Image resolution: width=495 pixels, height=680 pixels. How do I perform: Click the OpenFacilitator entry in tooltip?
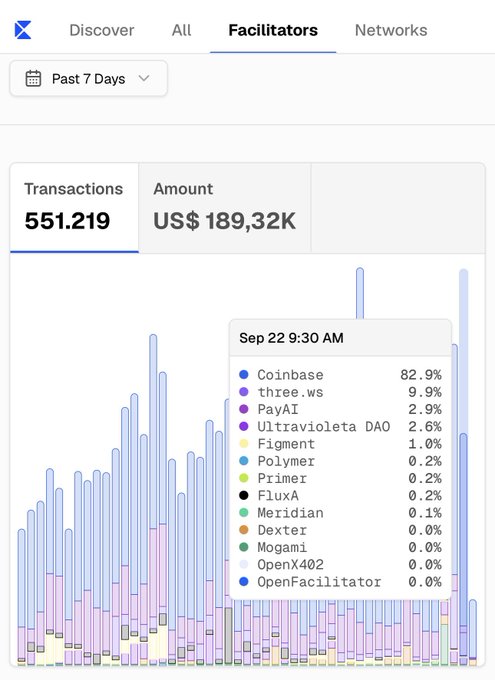tap(341, 582)
